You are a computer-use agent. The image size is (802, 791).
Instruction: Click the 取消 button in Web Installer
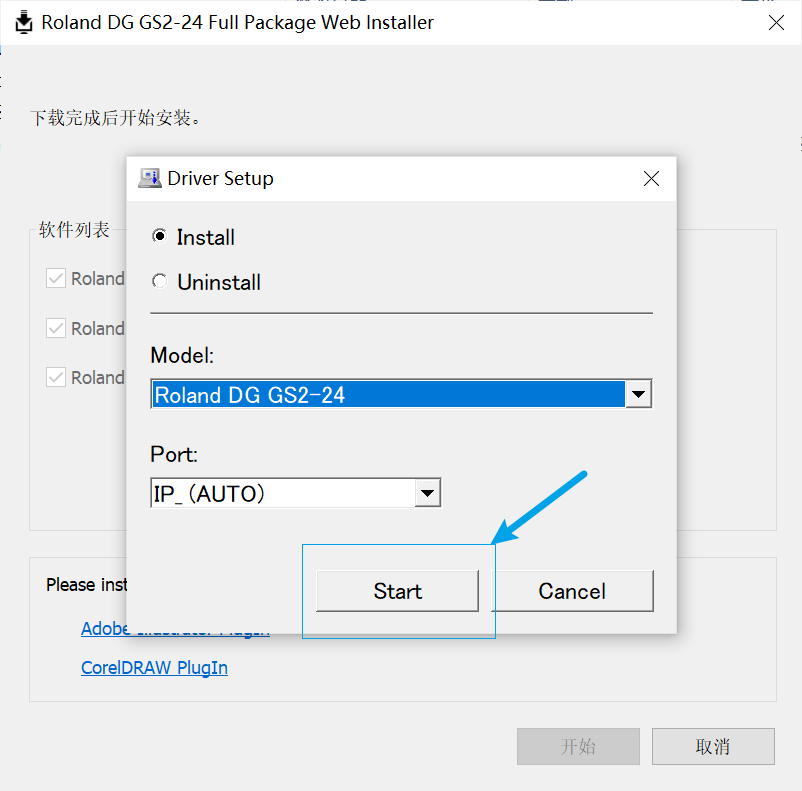(713, 746)
